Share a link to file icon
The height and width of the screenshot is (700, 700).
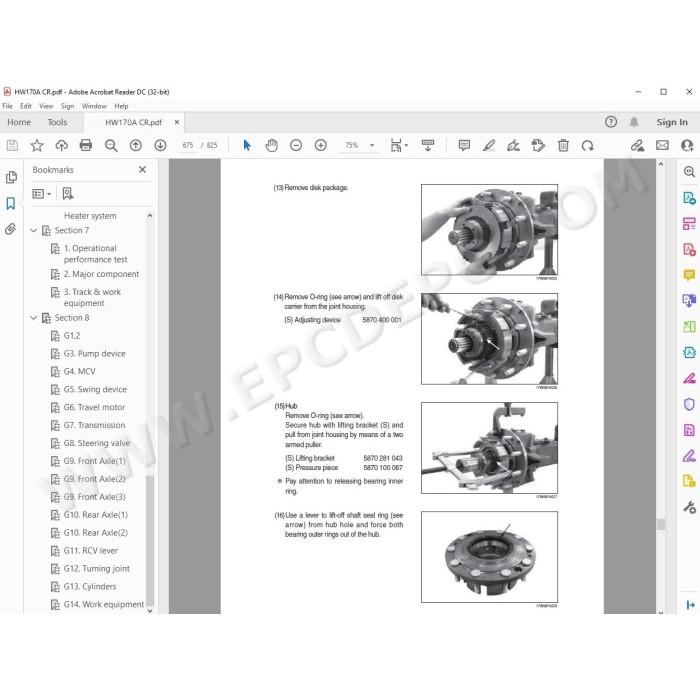click(637, 145)
